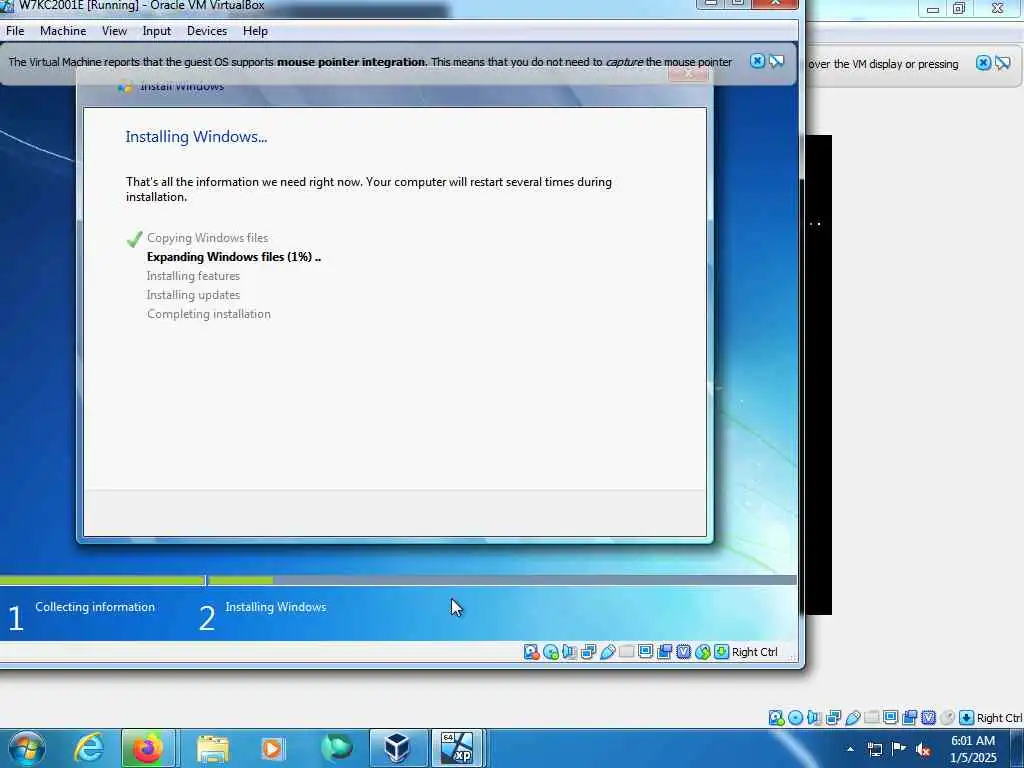1024x768 pixels.
Task: Click the 'Installing Windows' stage label
Action: (x=276, y=607)
